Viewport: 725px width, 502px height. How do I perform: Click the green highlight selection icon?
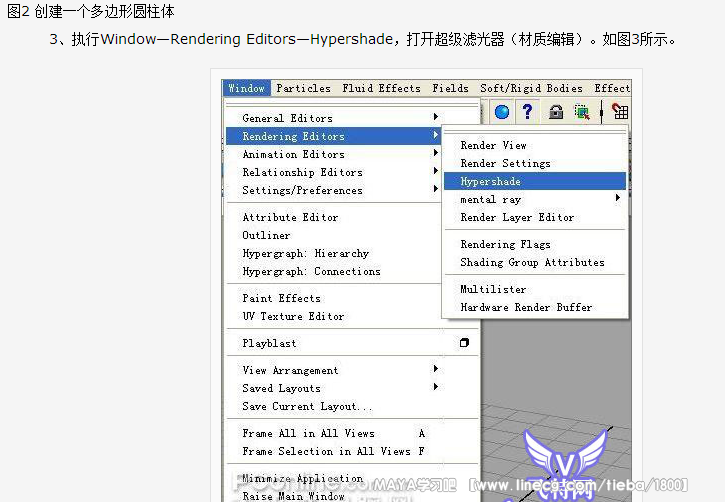pyautogui.click(x=582, y=112)
